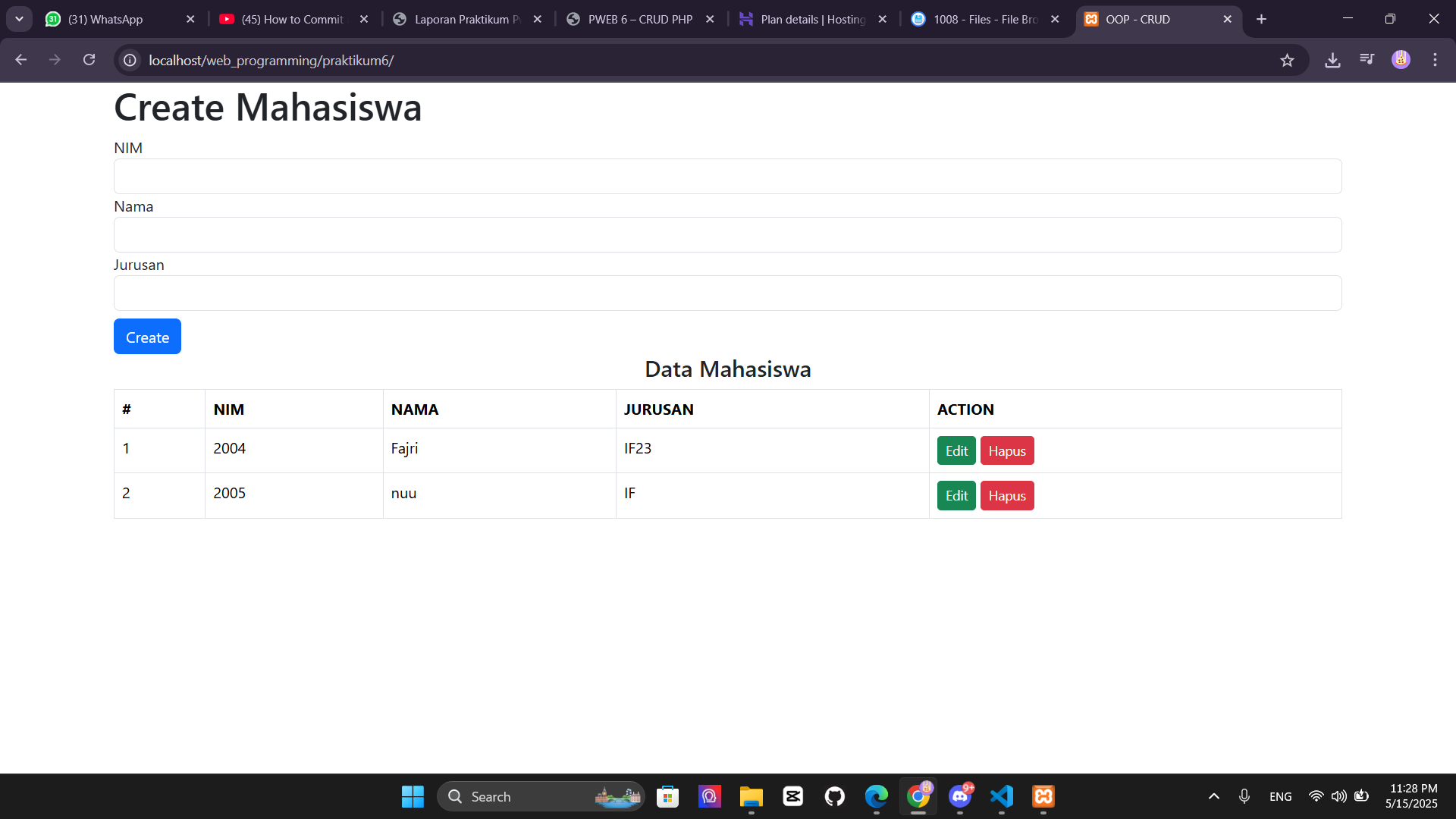This screenshot has height=819, width=1456.
Task: Submit the form with the Create button
Action: [147, 337]
